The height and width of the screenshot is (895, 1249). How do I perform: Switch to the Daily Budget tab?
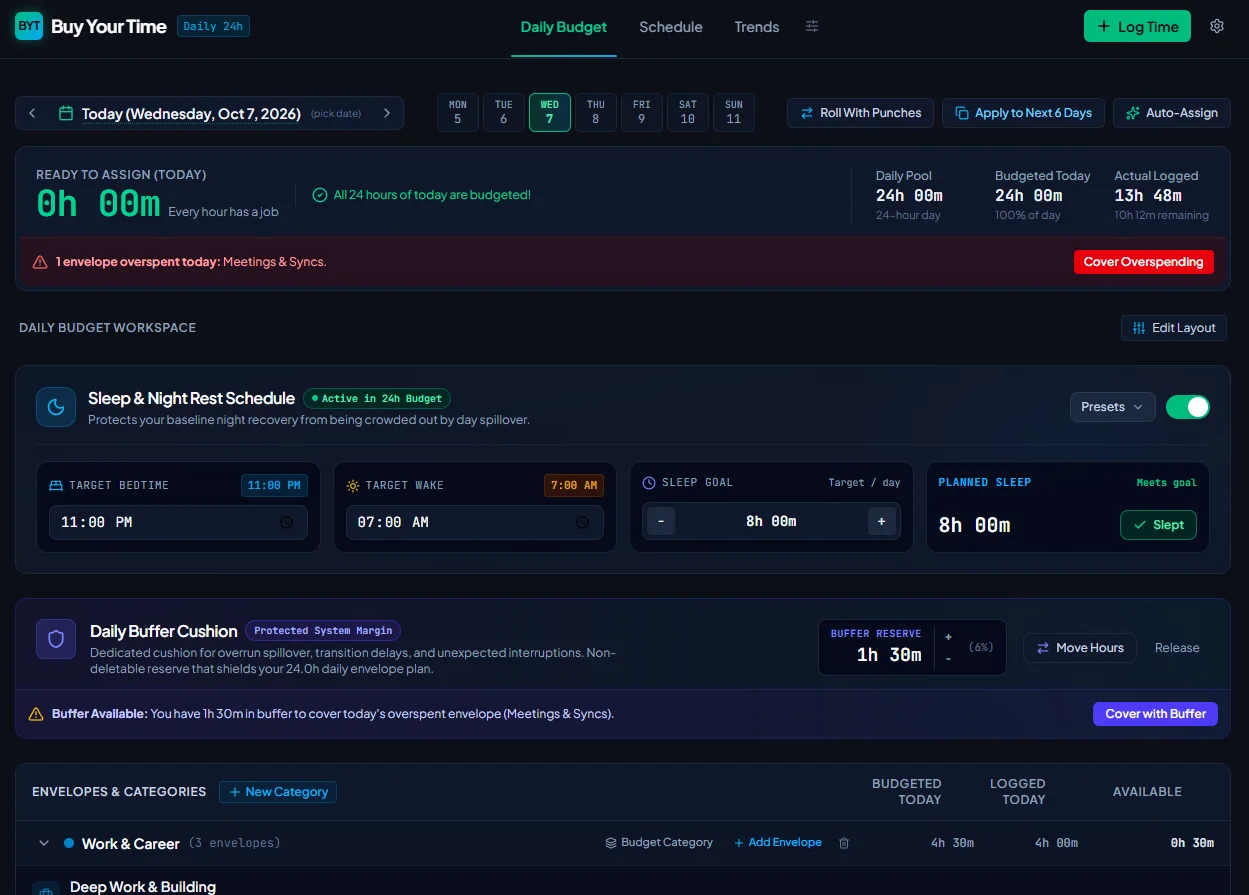pyautogui.click(x=564, y=27)
